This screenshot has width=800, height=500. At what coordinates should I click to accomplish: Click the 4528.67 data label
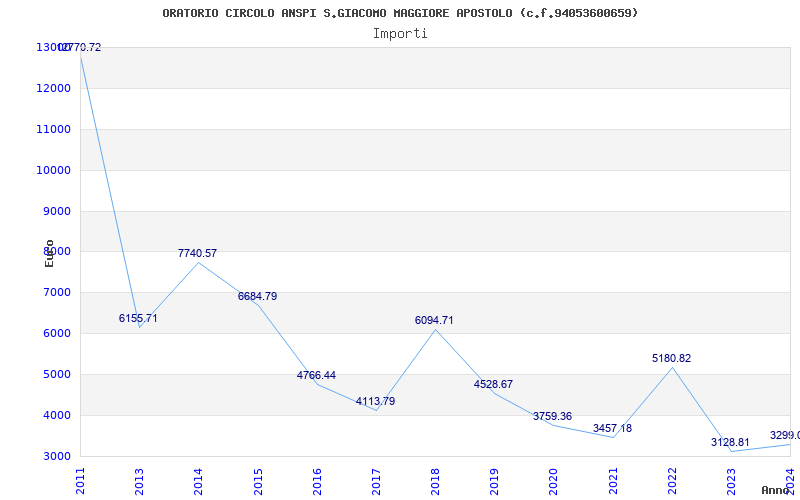click(493, 385)
